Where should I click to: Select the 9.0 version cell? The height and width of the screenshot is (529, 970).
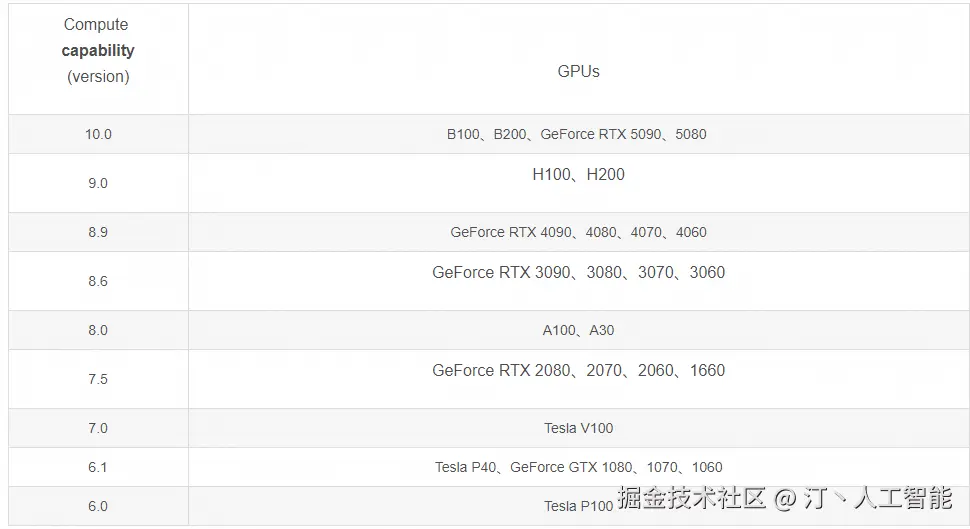coord(98,183)
